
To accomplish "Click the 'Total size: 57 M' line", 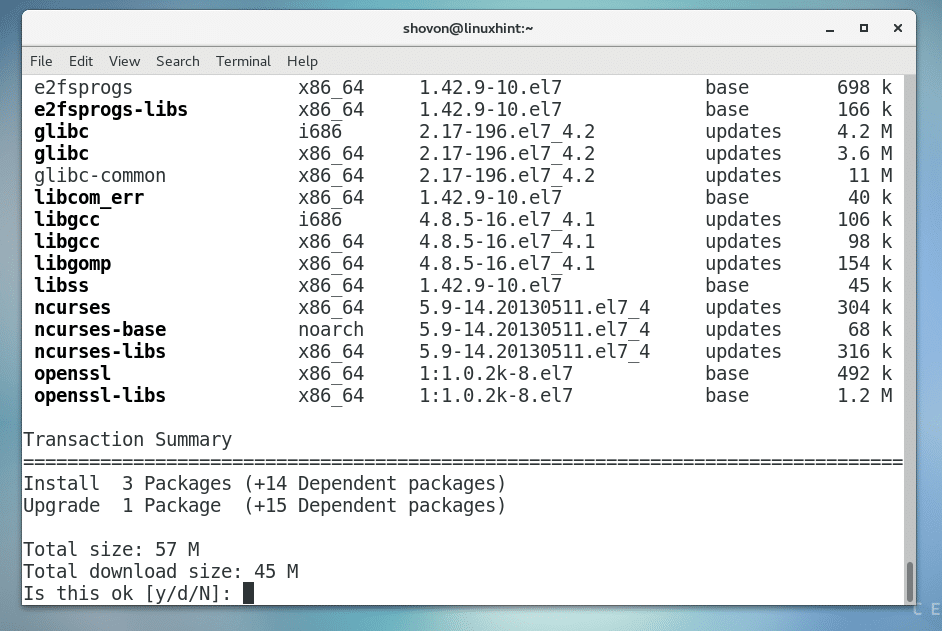I will coord(111,550).
